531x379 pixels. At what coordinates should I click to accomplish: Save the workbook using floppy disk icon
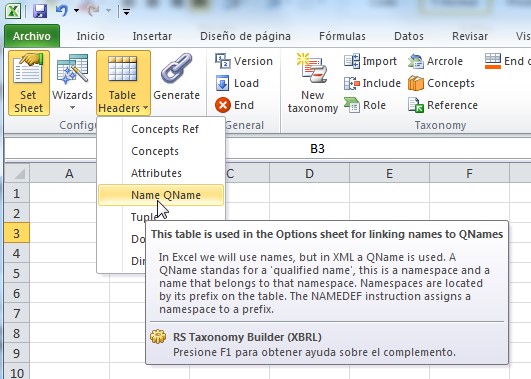tap(40, 11)
